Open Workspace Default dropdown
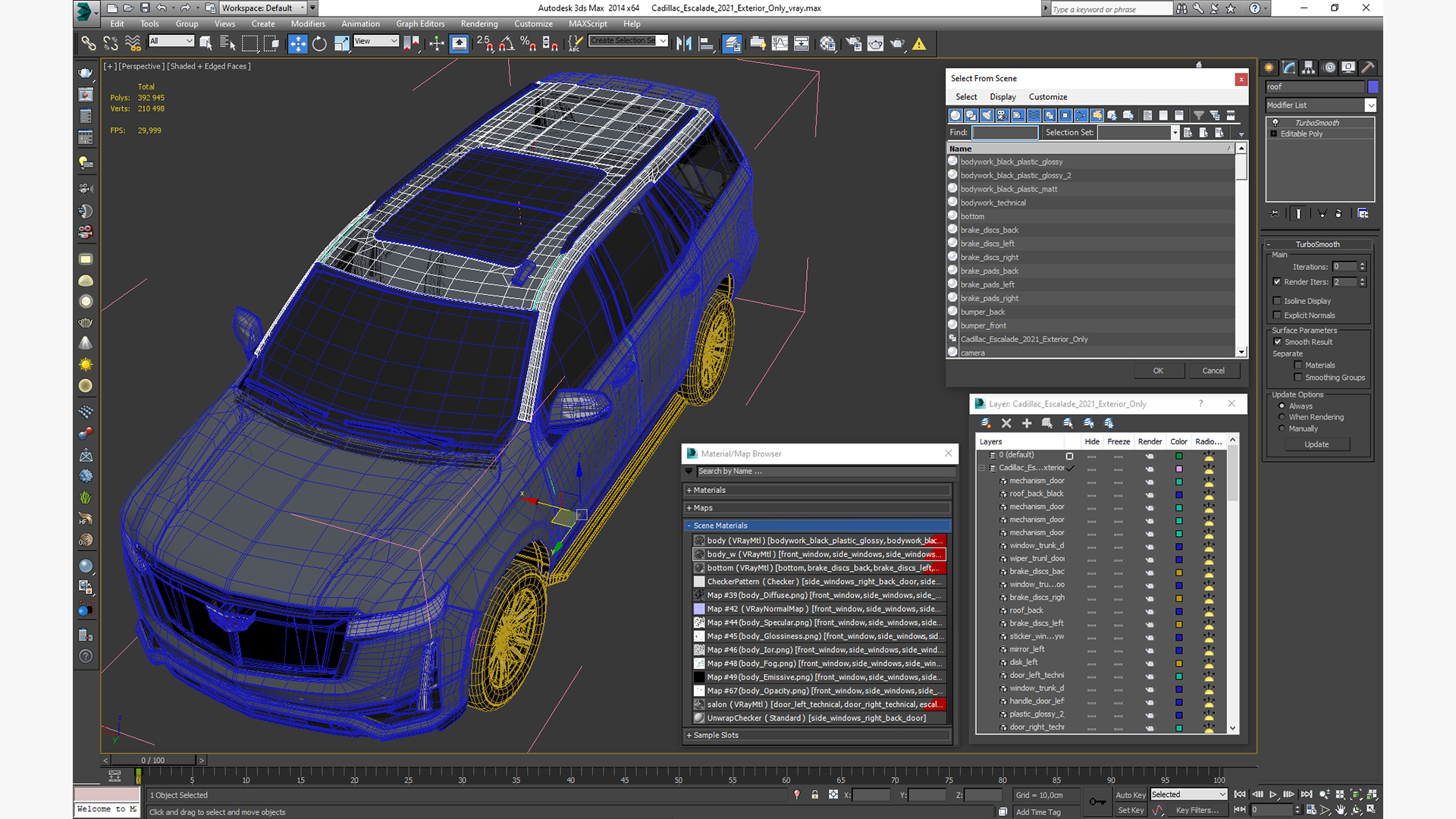Screen dimensions: 1456x819 click(x=263, y=8)
